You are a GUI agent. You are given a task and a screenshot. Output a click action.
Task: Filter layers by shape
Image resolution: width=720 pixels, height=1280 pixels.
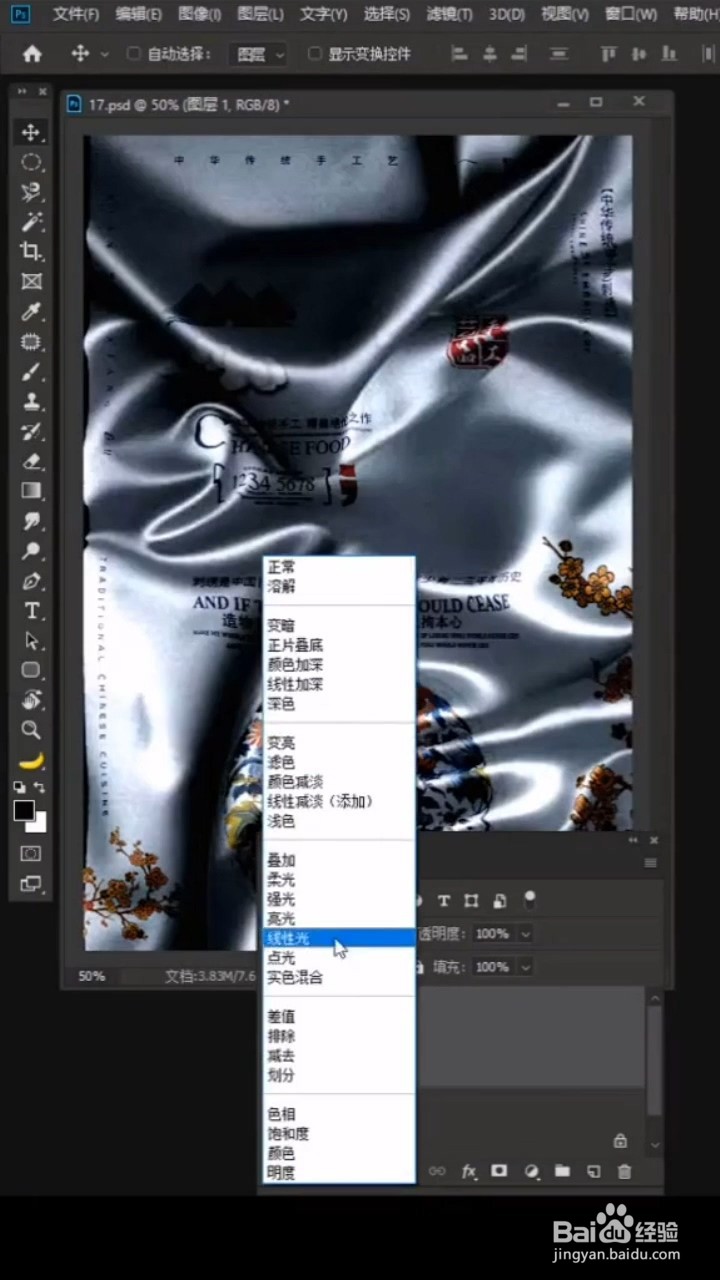click(x=472, y=901)
